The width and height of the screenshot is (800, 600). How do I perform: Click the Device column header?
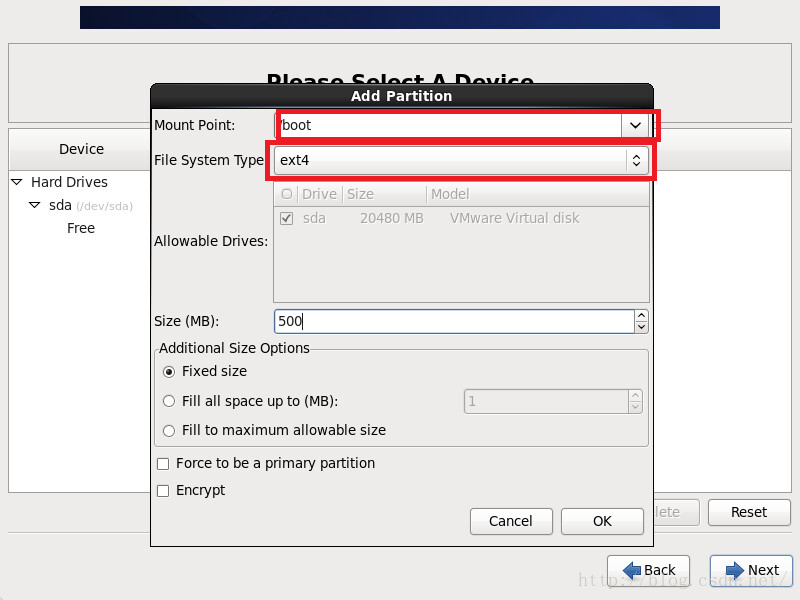click(x=81, y=149)
